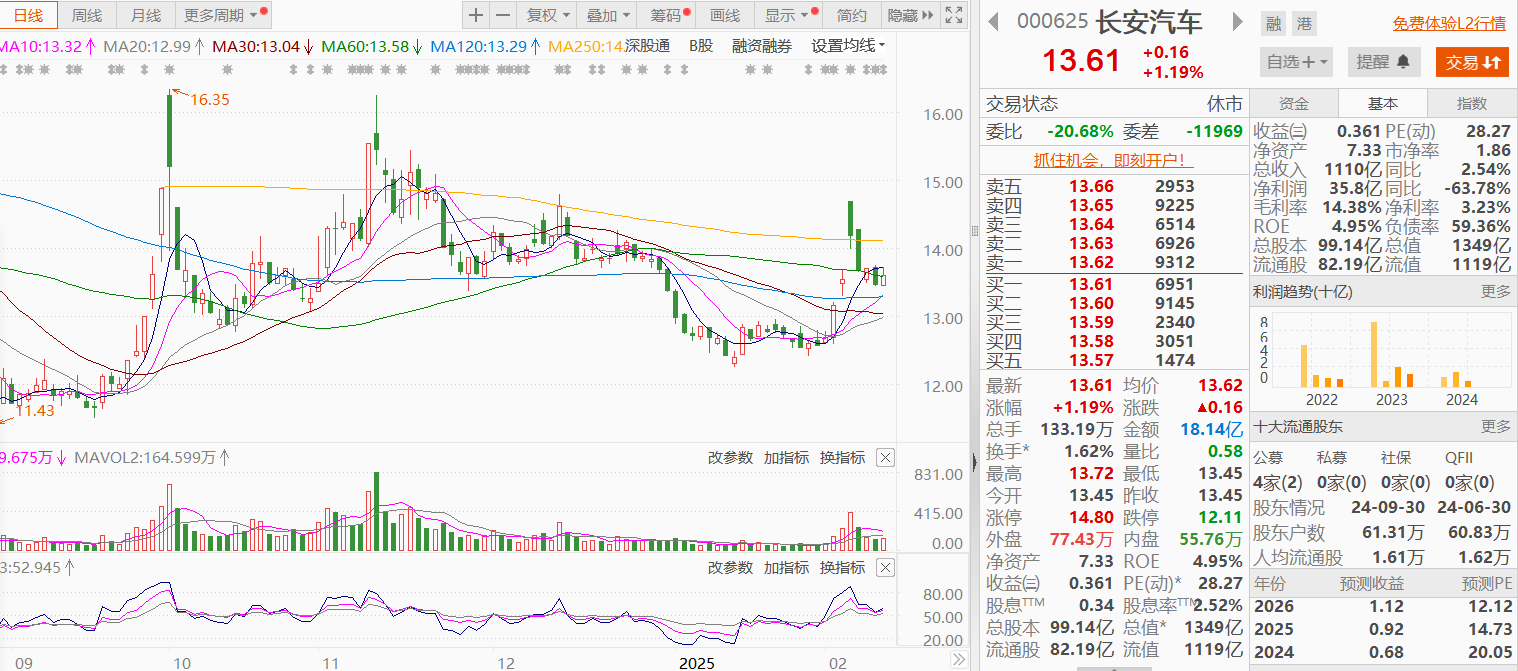Collapse the side panel using divider arrow
Viewport: 1518px width, 671px height.
974,460
